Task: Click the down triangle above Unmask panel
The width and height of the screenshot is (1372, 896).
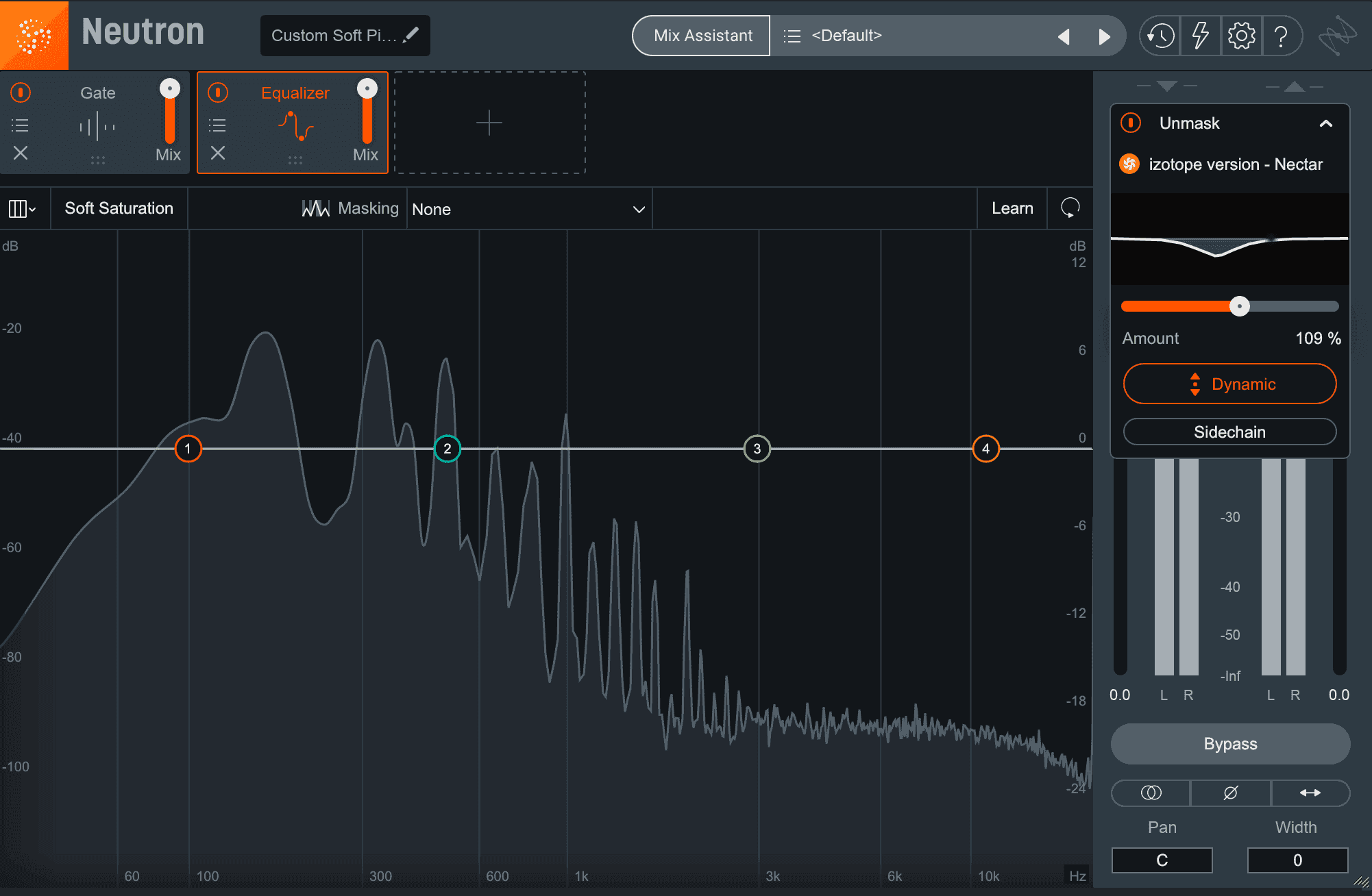Action: pos(1166,86)
